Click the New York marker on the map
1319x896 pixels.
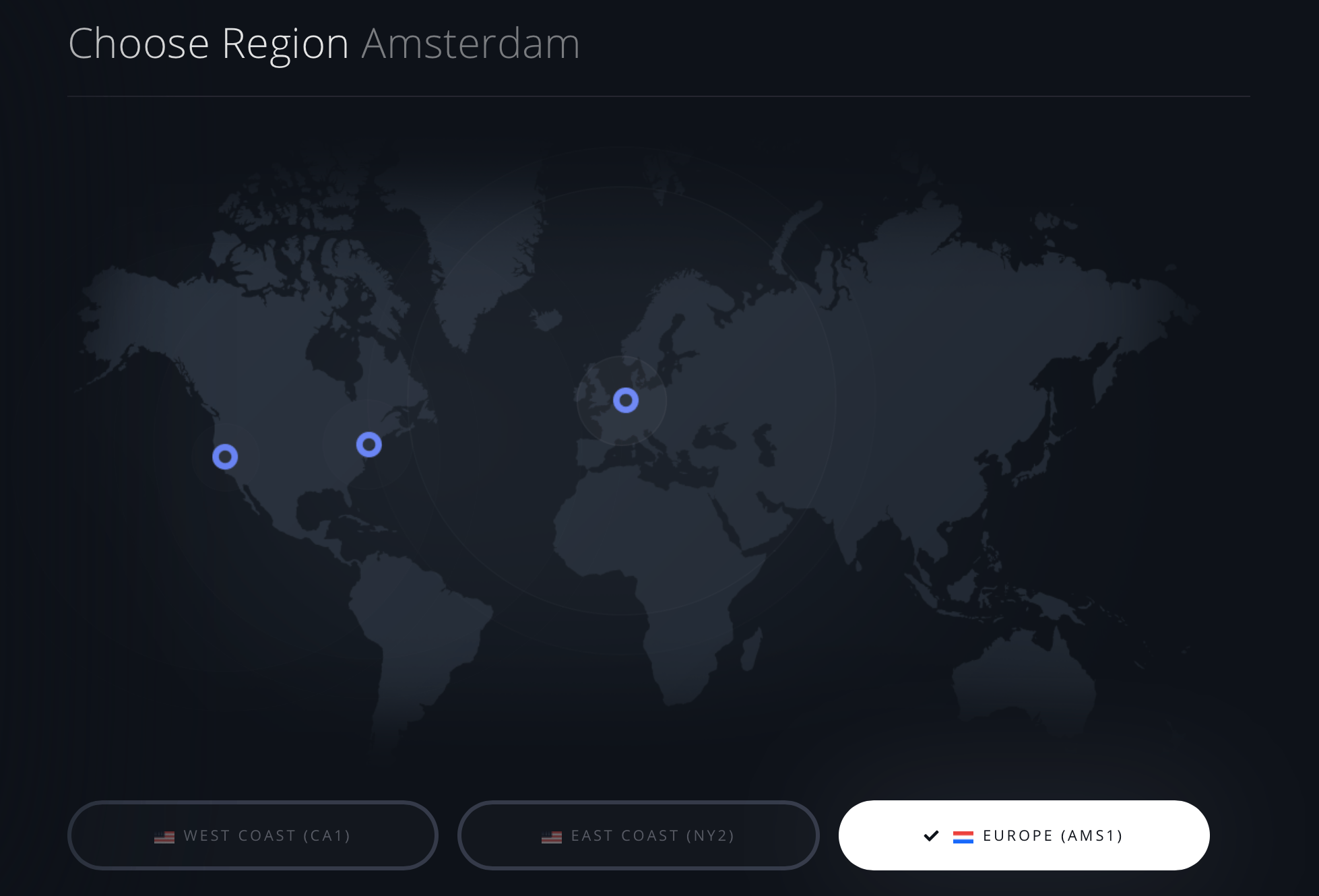368,445
